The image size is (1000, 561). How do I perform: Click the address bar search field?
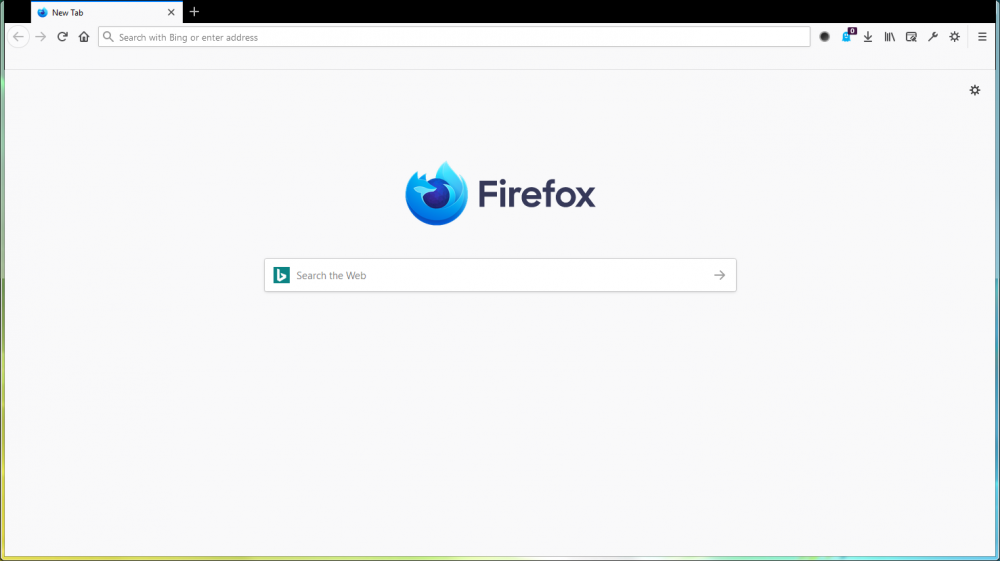(x=454, y=37)
